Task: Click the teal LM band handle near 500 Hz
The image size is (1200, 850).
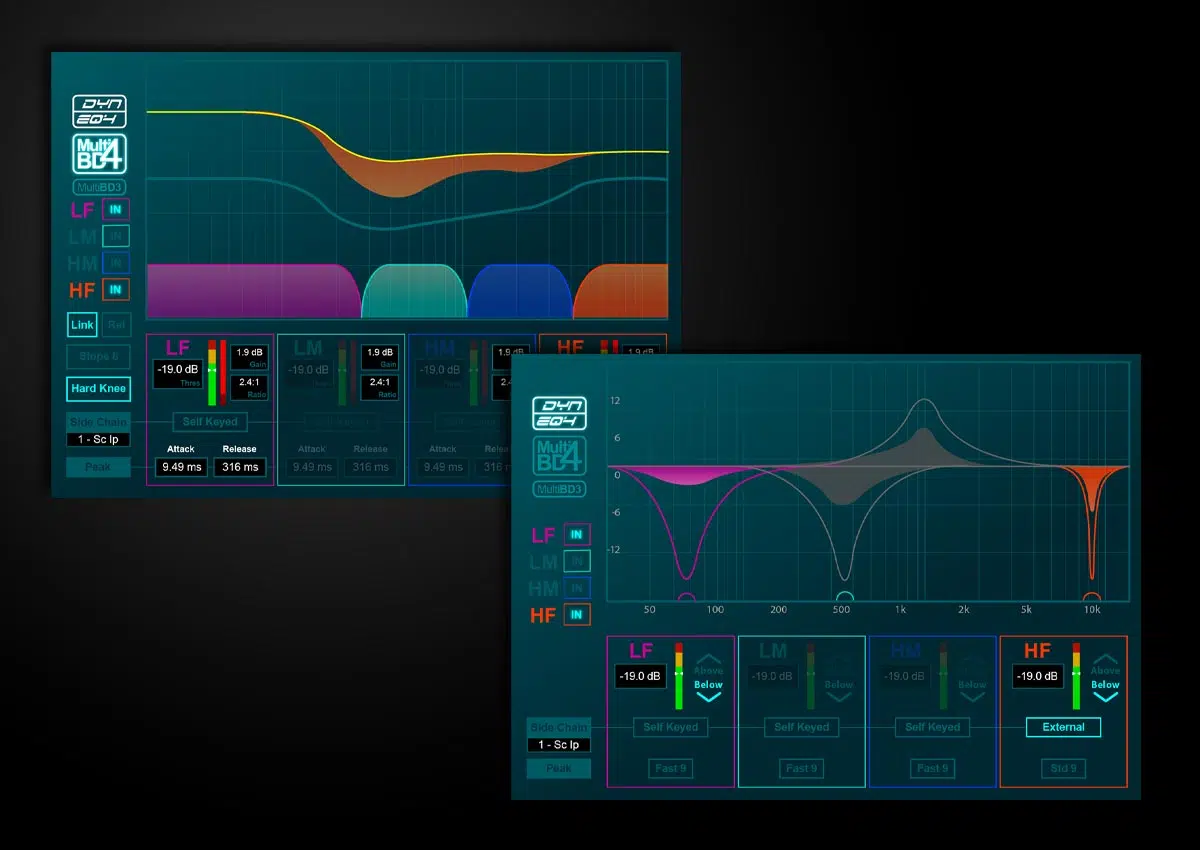Action: pyautogui.click(x=845, y=598)
